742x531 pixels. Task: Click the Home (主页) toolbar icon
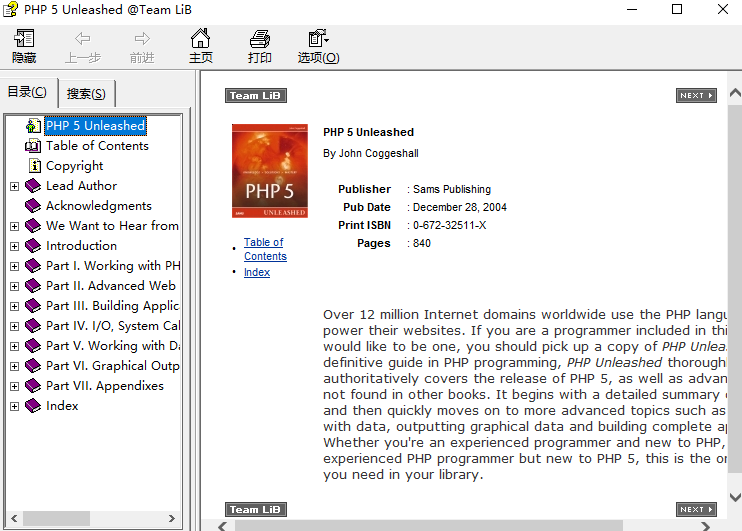click(201, 39)
